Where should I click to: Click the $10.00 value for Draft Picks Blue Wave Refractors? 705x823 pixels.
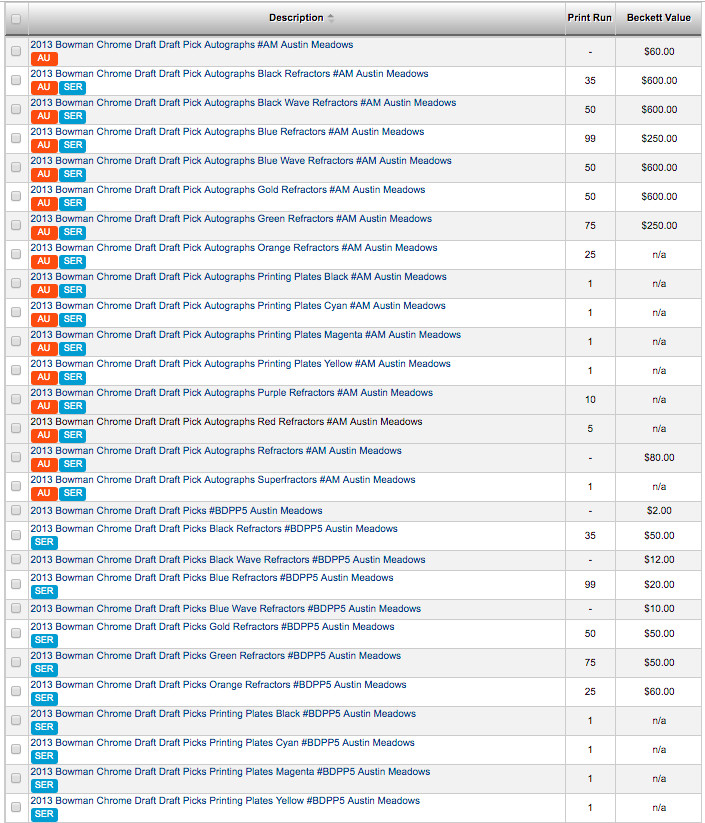[659, 609]
